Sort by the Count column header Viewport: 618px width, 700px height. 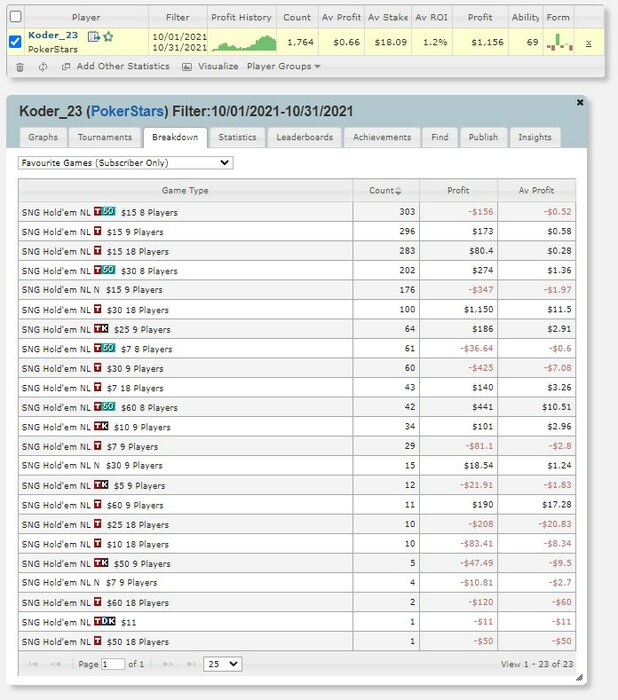386,191
